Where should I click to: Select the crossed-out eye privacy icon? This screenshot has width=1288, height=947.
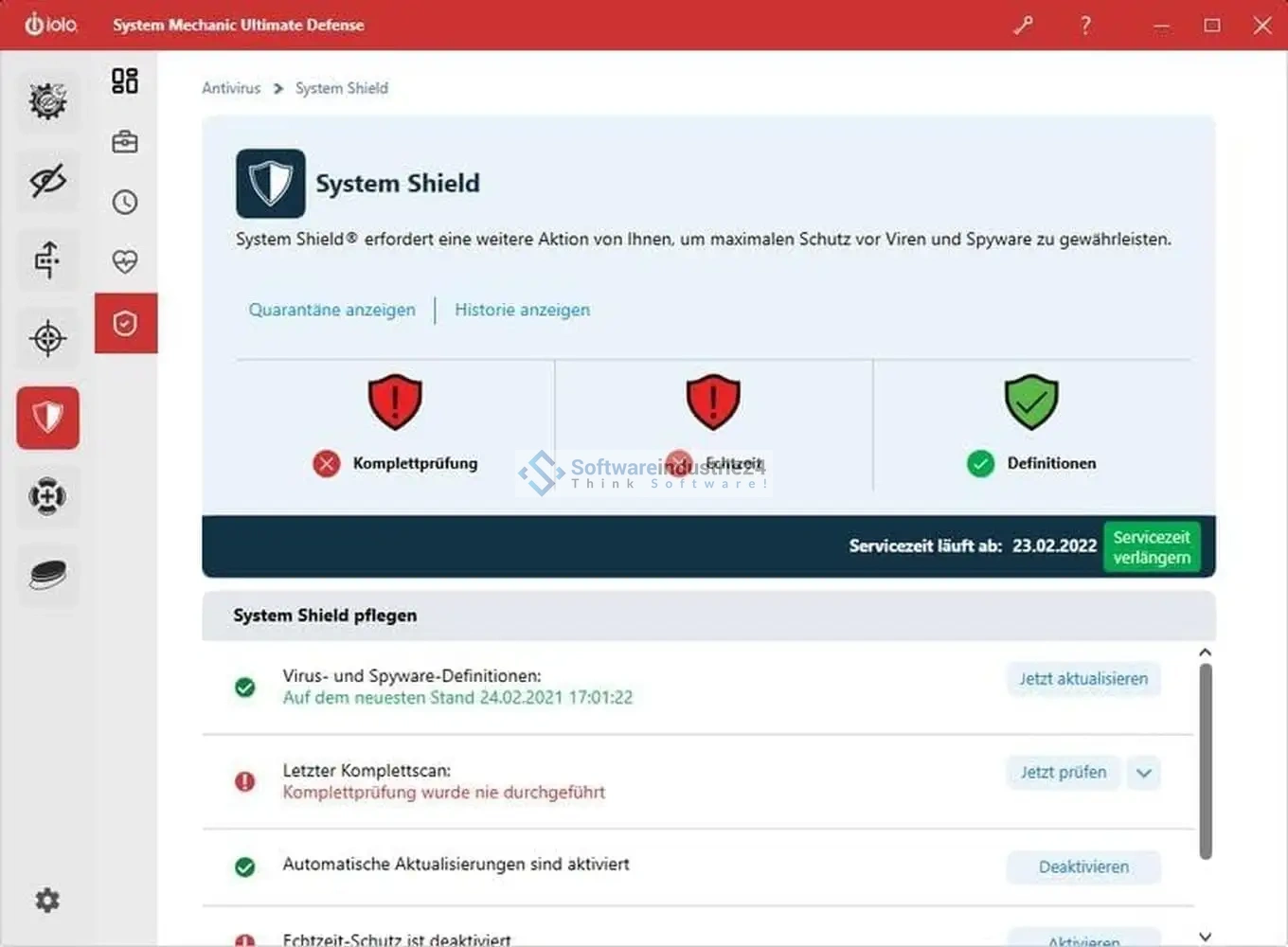pyautogui.click(x=47, y=180)
